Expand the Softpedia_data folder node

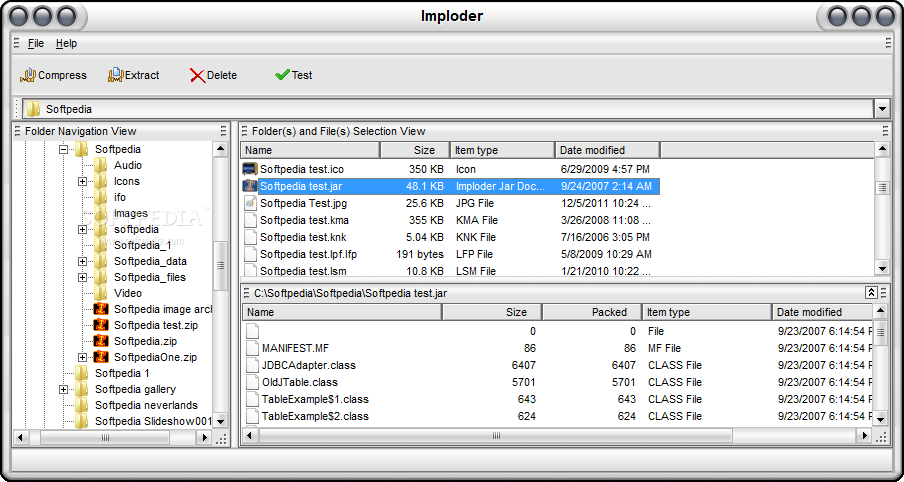[82, 261]
